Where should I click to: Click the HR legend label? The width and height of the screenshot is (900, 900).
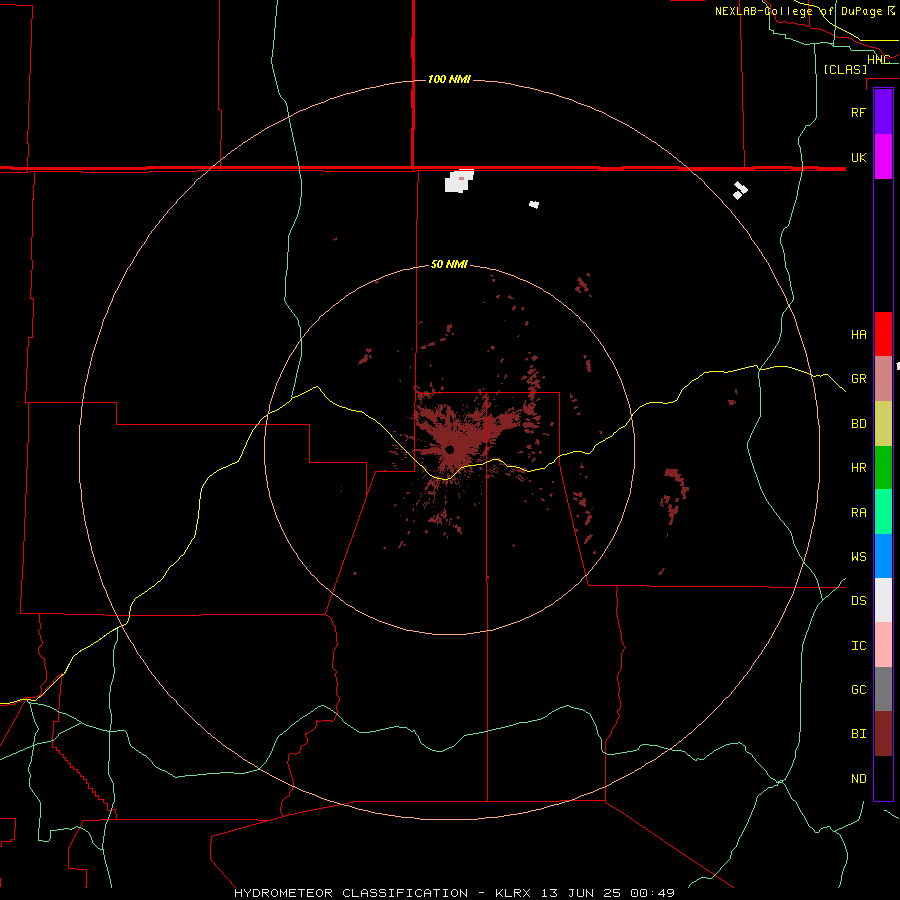click(858, 468)
